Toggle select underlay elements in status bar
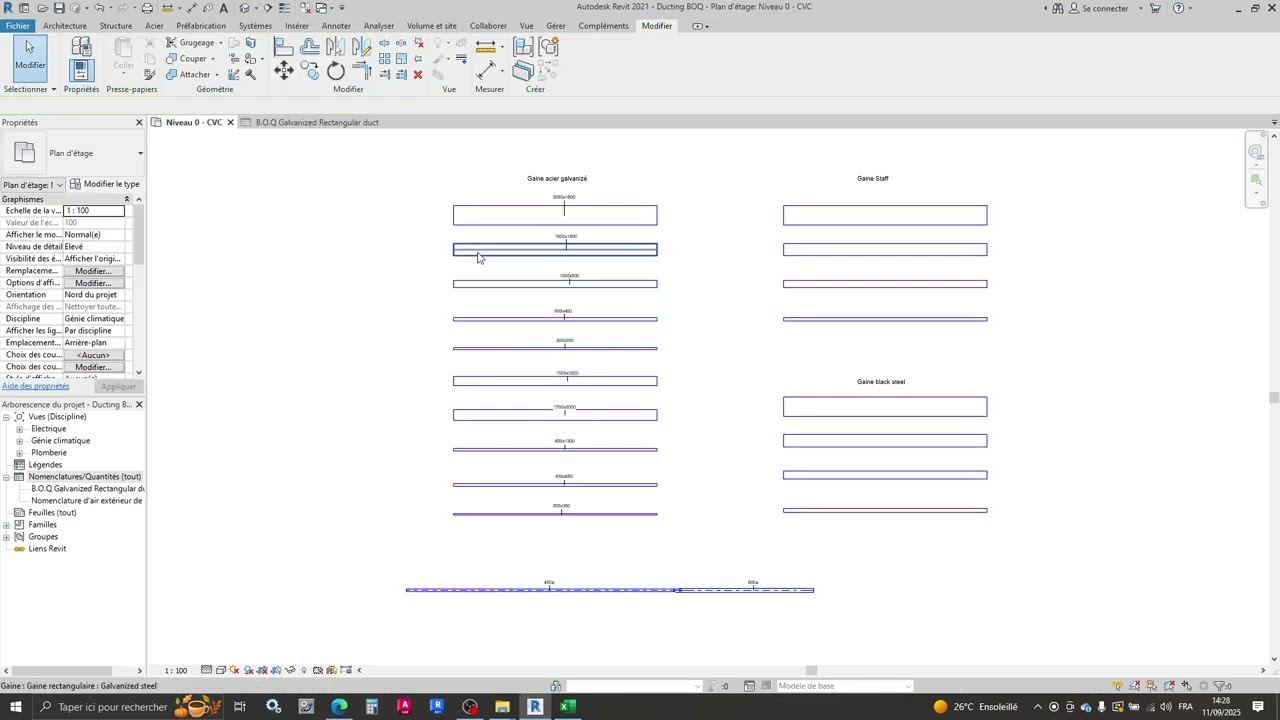This screenshot has height=720, width=1280. pyautogui.click(x=1135, y=686)
